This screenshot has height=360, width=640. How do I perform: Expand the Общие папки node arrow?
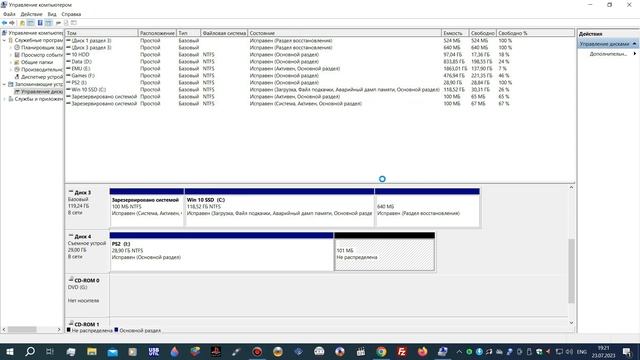(11, 62)
